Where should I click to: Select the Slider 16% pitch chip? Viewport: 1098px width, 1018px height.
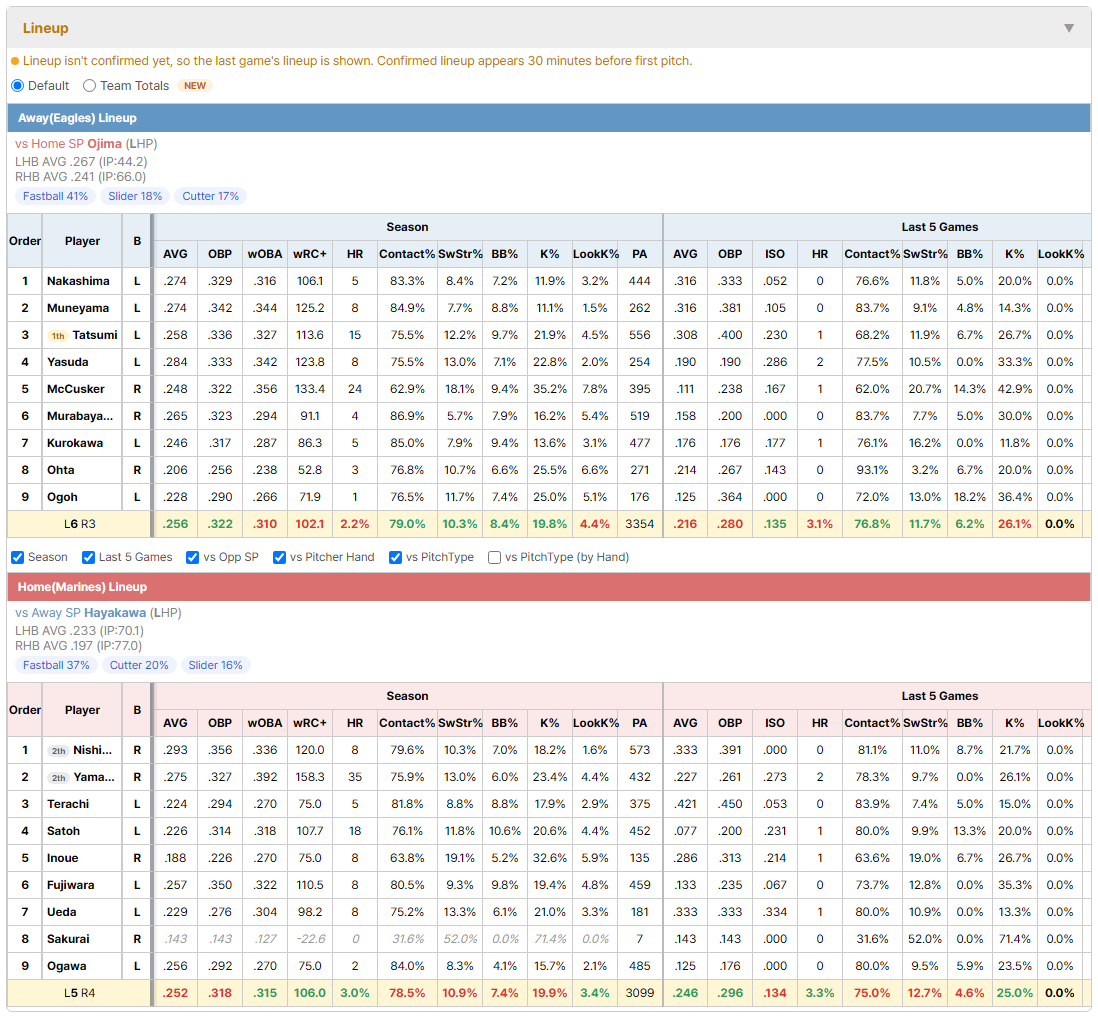click(216, 665)
